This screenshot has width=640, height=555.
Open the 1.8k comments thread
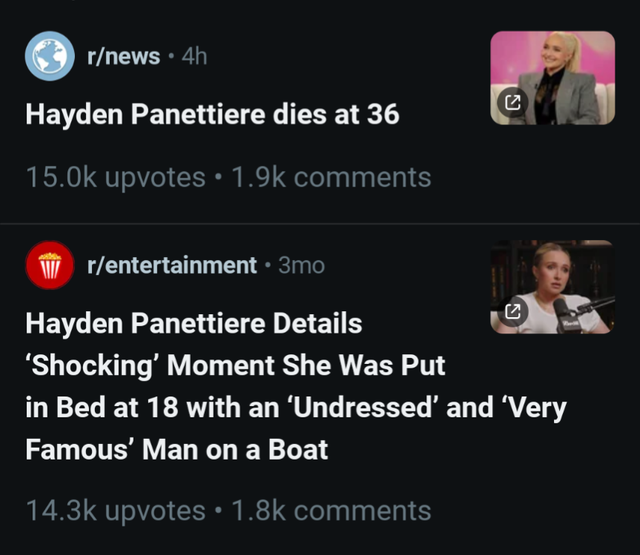(x=331, y=511)
